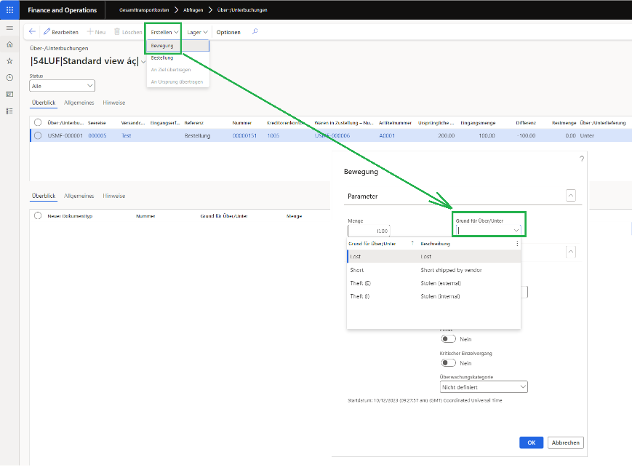This screenshot has width=632, height=466.
Task: Open the Status dropdown set to Alle
Action: (62, 85)
